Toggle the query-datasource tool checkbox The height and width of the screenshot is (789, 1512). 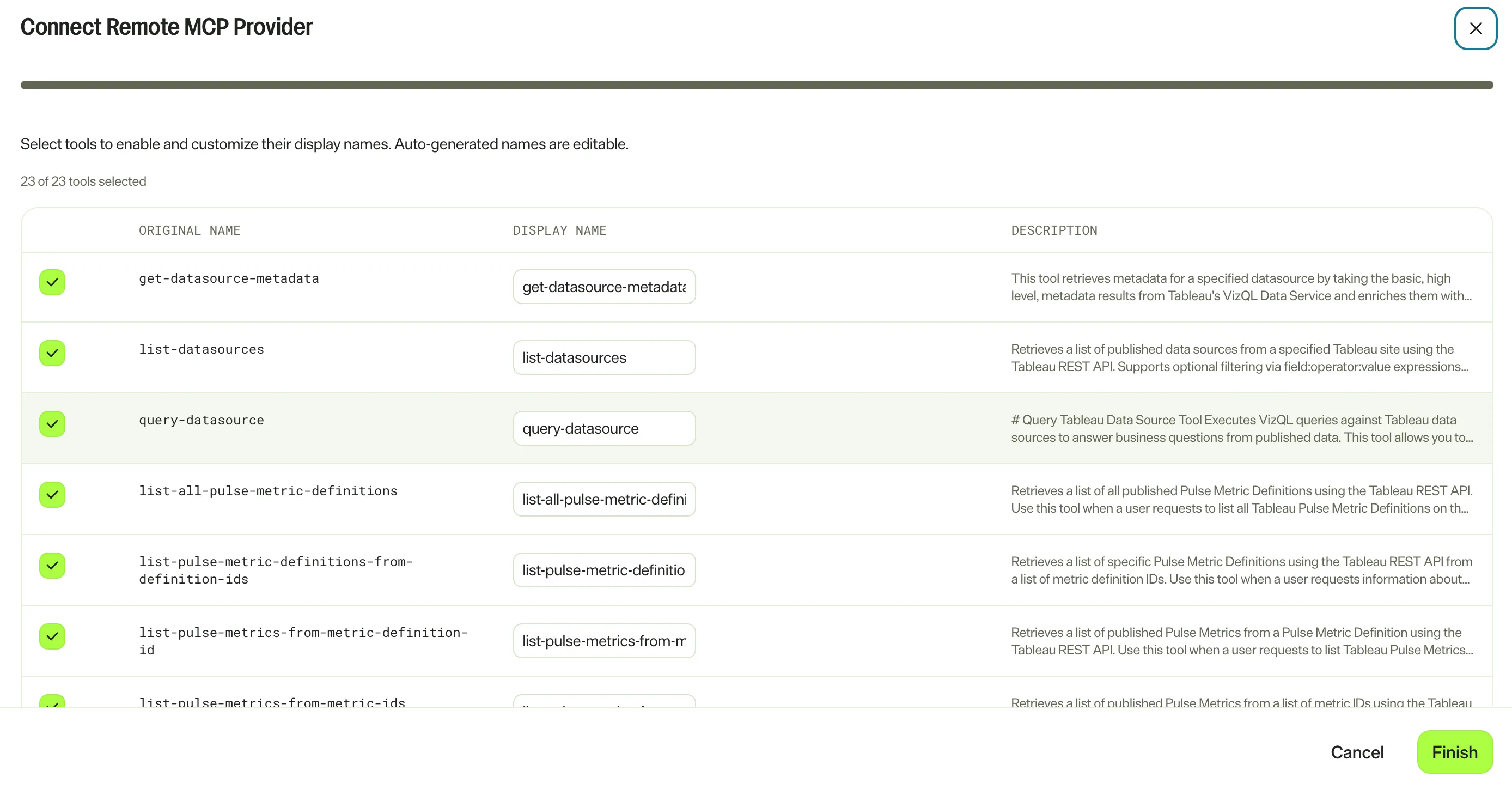[52, 424]
